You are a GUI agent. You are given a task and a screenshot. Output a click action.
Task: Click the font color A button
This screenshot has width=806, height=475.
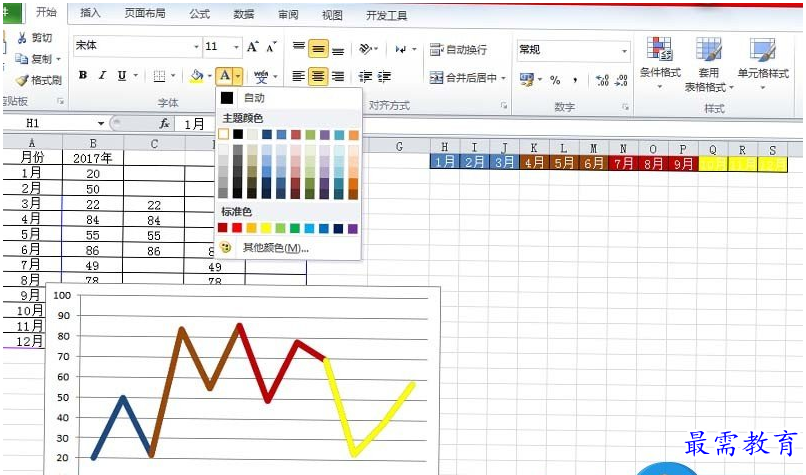coord(225,76)
